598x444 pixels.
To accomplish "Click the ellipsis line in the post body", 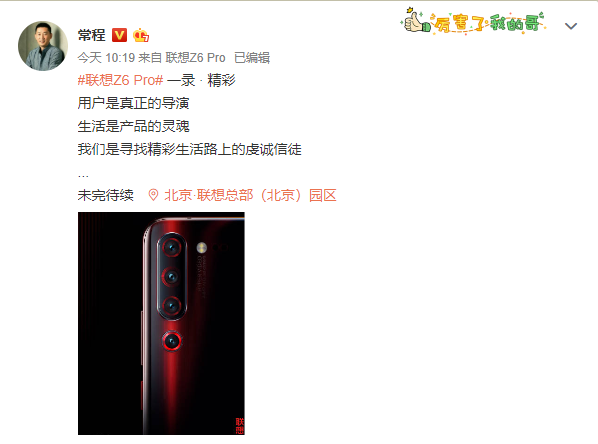I will (83, 176).
